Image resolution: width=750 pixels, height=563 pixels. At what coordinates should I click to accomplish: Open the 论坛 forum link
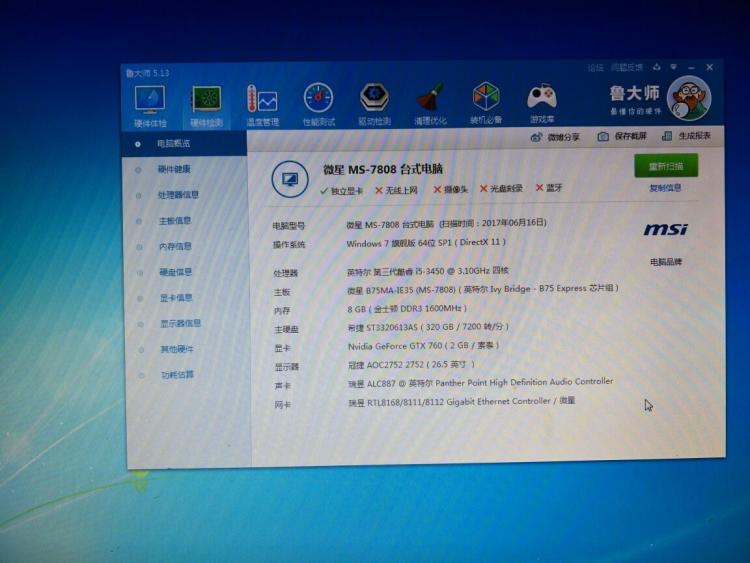click(596, 68)
